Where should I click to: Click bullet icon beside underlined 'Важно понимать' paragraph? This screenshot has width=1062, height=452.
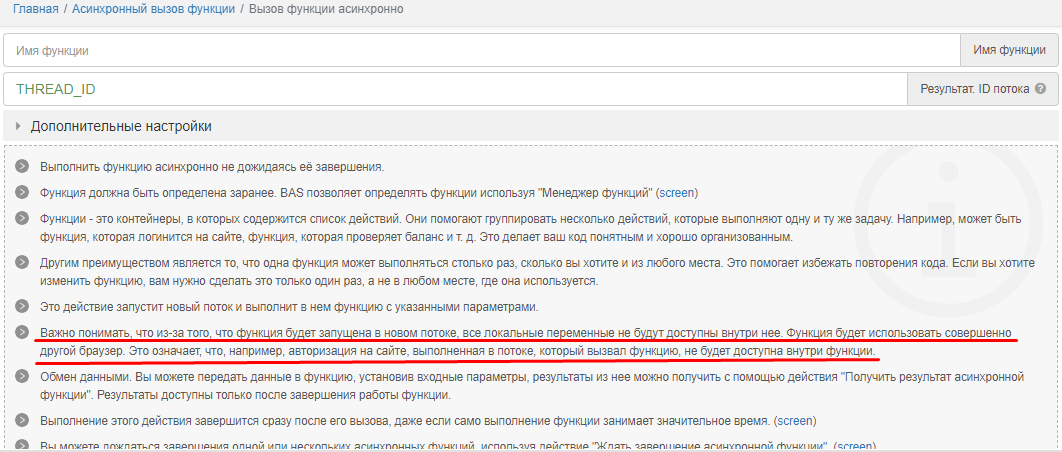[x=23, y=332]
